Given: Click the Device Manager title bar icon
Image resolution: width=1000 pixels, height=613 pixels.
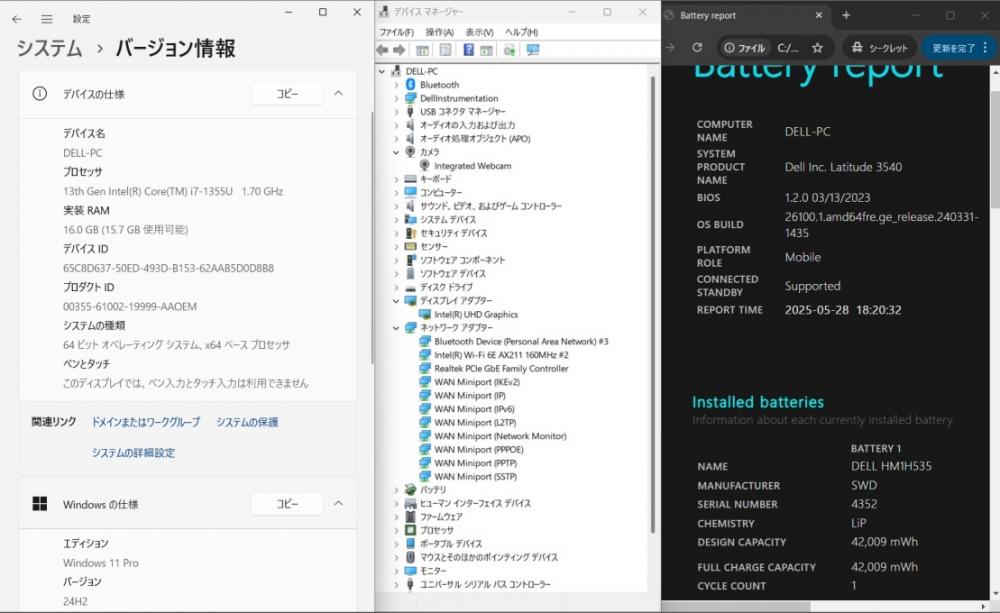Looking at the screenshot, I should click(383, 11).
